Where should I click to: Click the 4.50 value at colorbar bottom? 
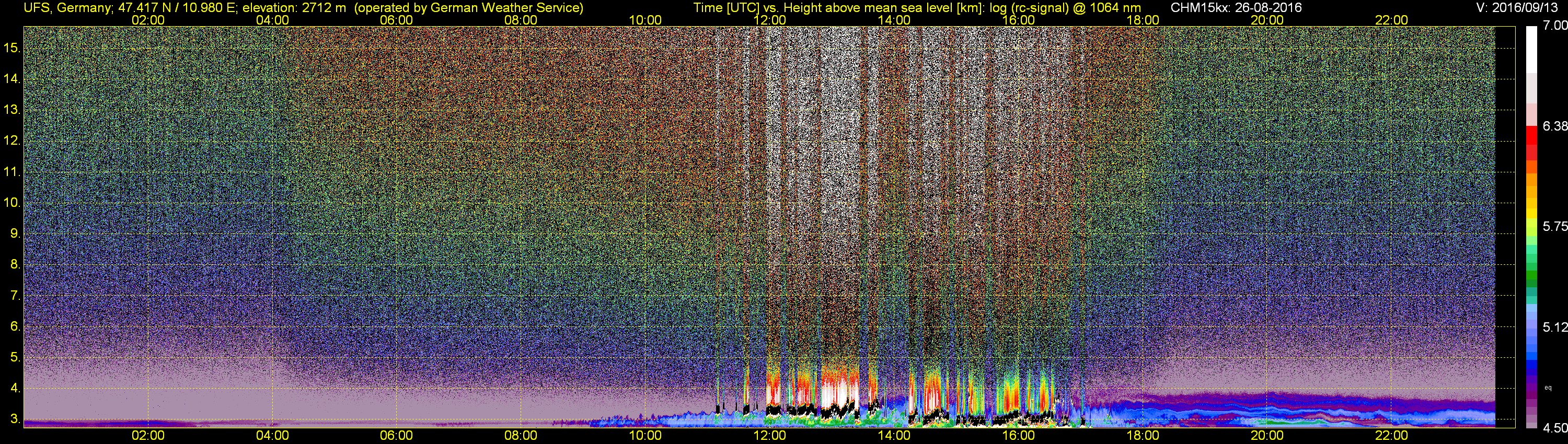point(1554,428)
